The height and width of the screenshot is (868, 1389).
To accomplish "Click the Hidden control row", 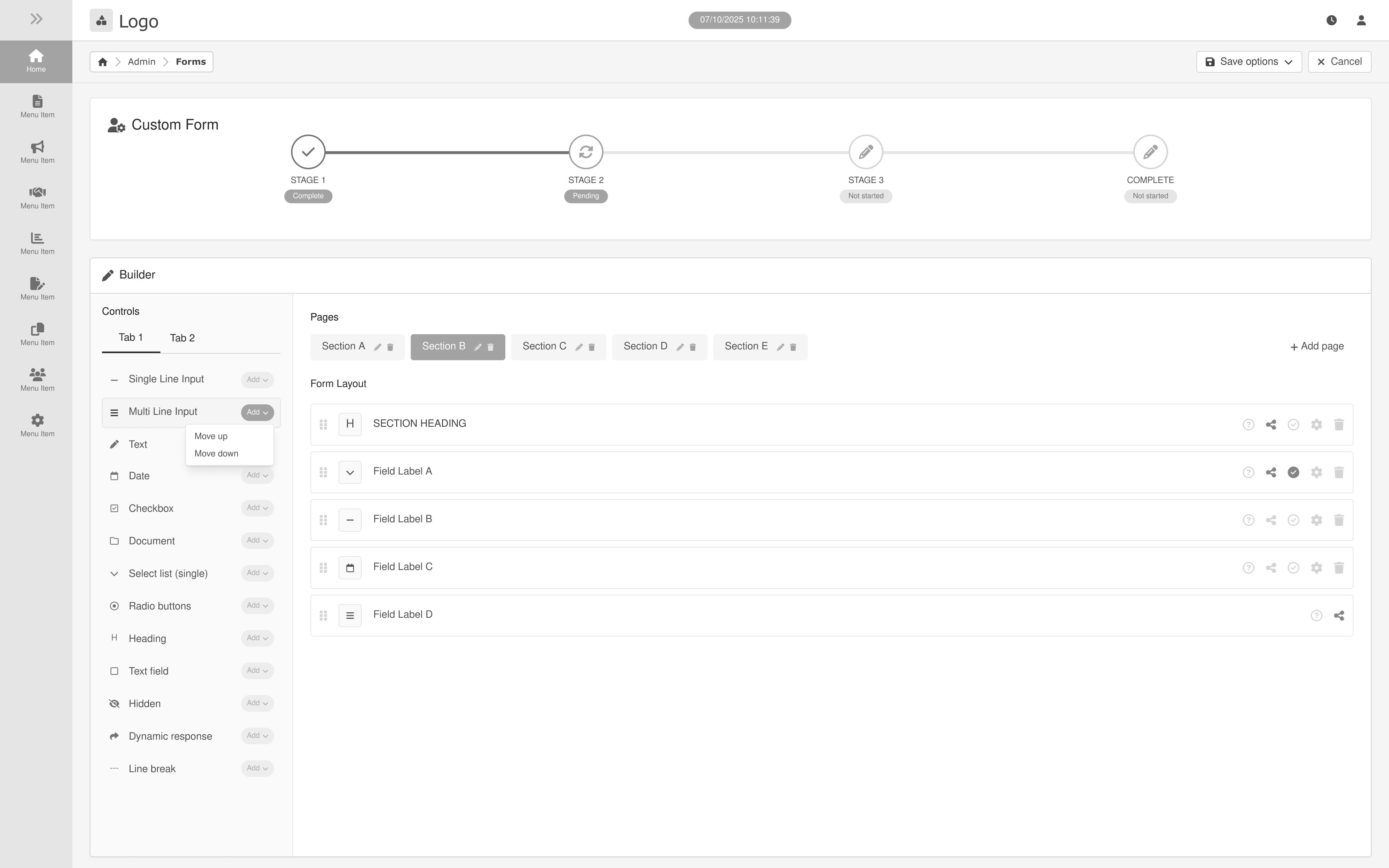I will [x=191, y=704].
